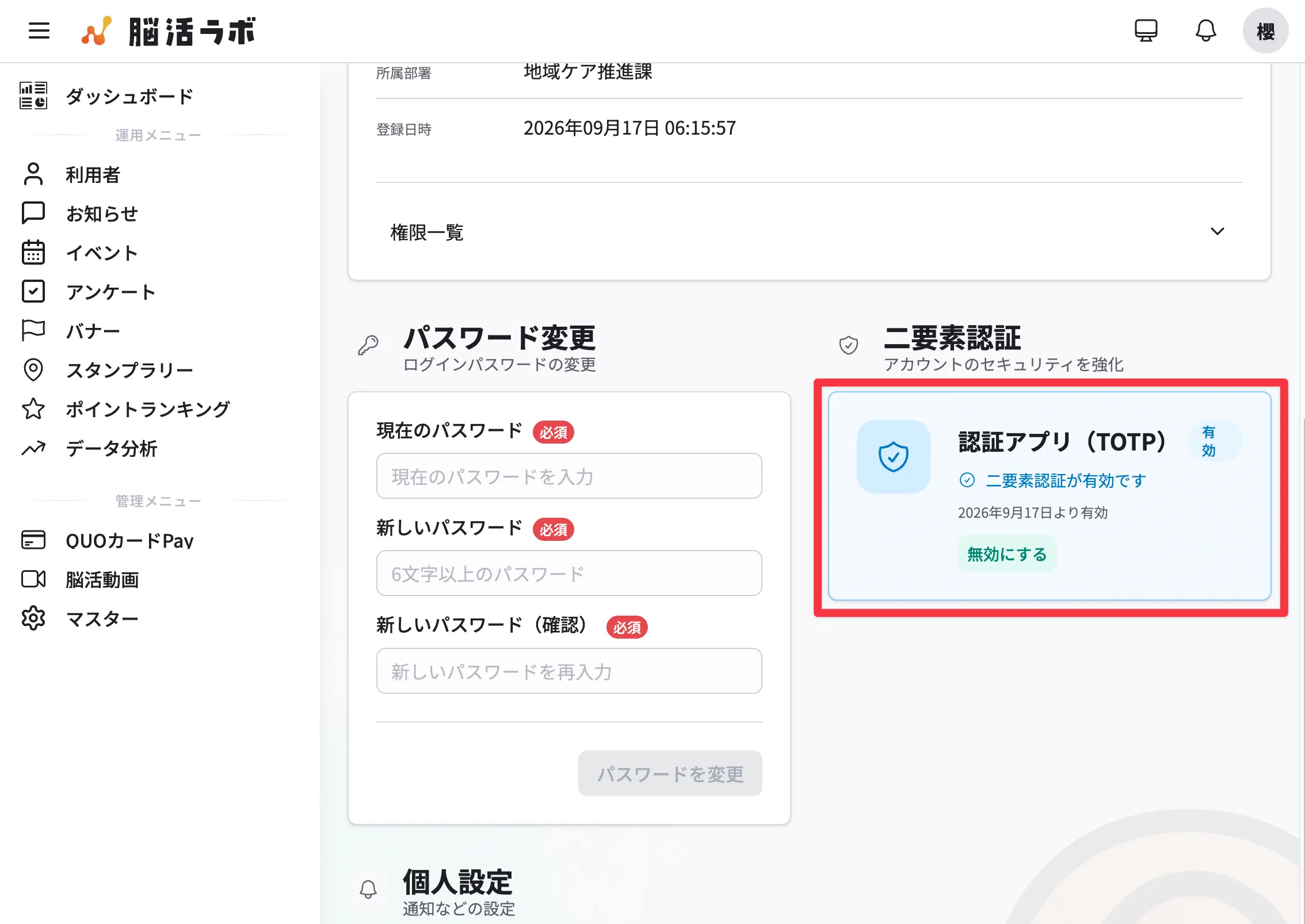Focus the 6文字以上のパスワード input field

pyautogui.click(x=569, y=573)
